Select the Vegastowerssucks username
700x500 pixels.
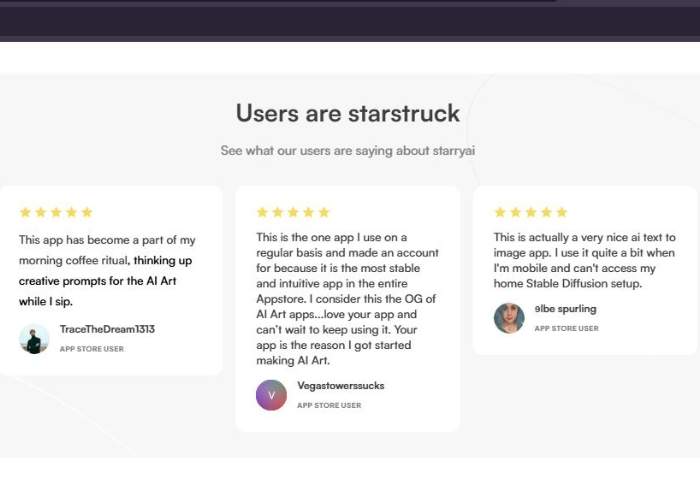341,386
